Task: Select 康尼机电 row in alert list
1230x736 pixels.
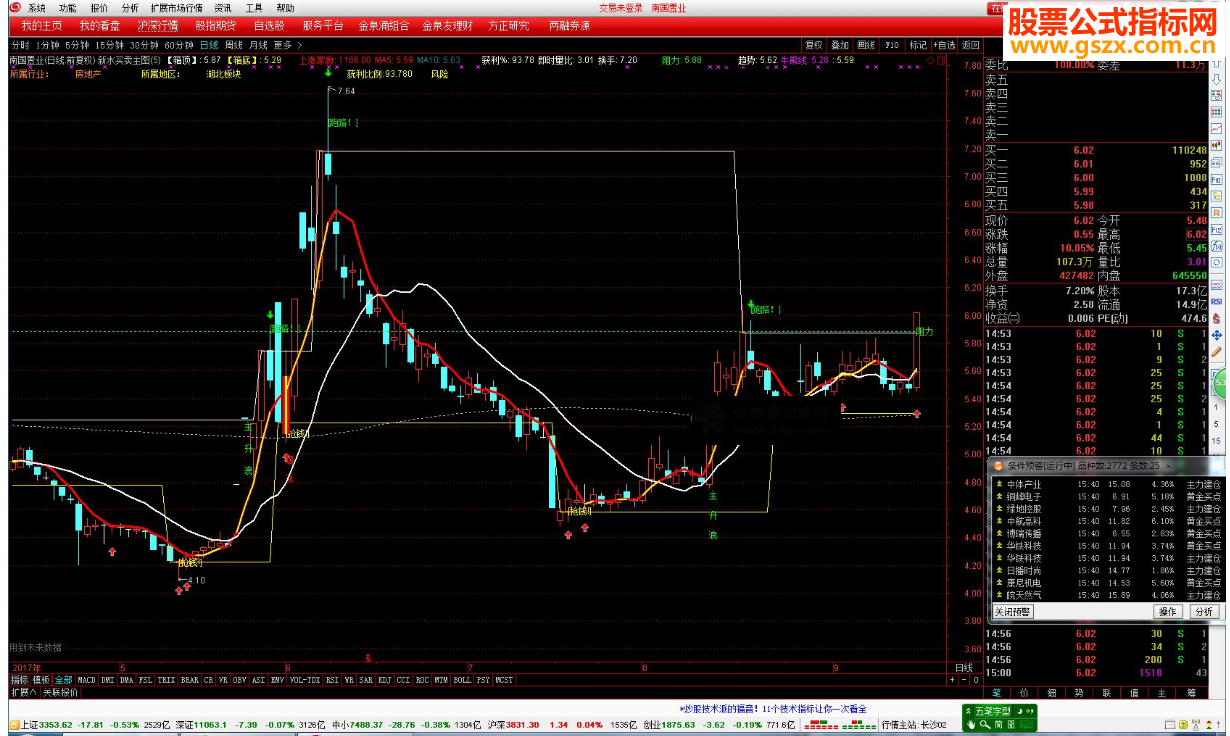Action: 1109,582
